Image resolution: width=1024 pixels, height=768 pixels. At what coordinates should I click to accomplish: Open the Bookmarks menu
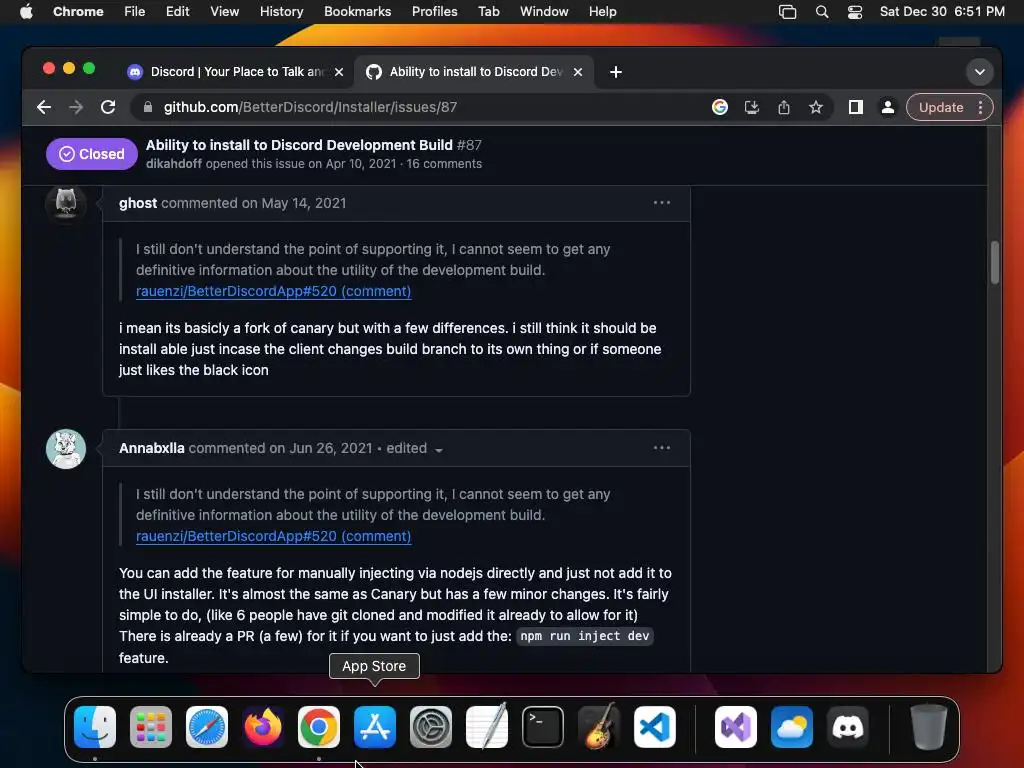(357, 12)
